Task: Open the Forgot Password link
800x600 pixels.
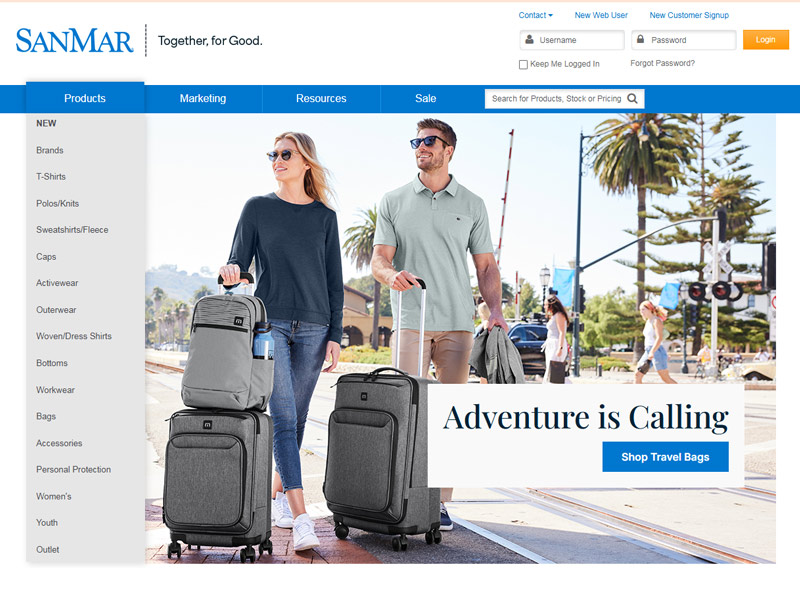Action: click(662, 63)
